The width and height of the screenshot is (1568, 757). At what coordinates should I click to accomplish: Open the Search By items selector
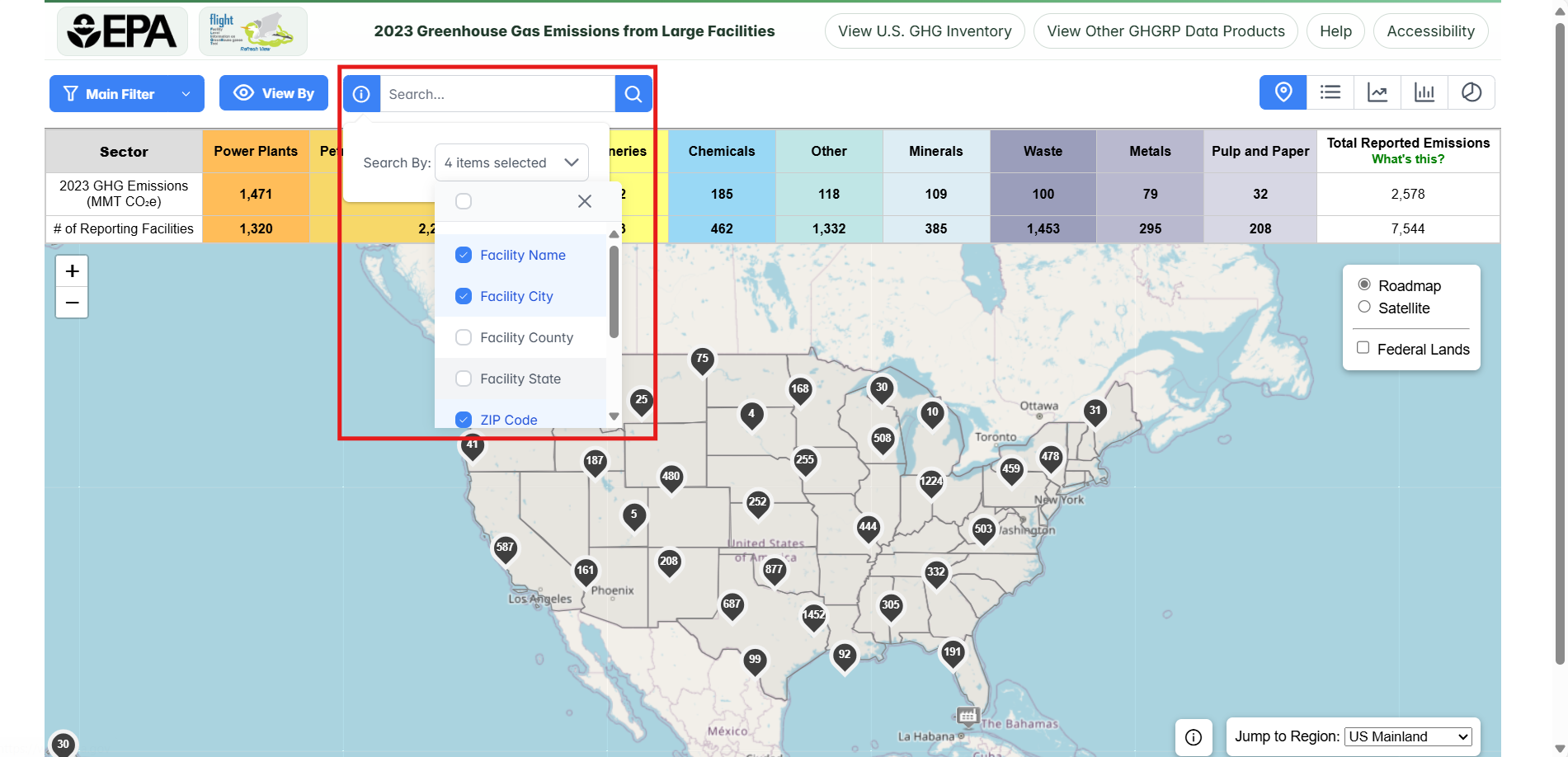click(511, 162)
